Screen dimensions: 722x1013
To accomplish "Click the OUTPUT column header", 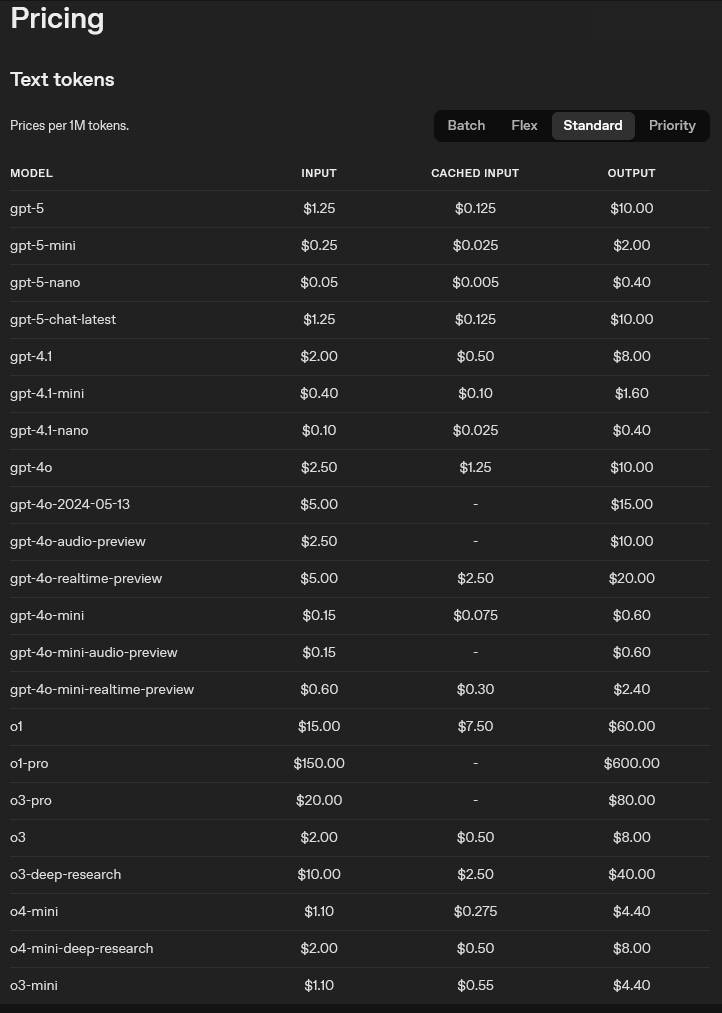I will point(632,173).
